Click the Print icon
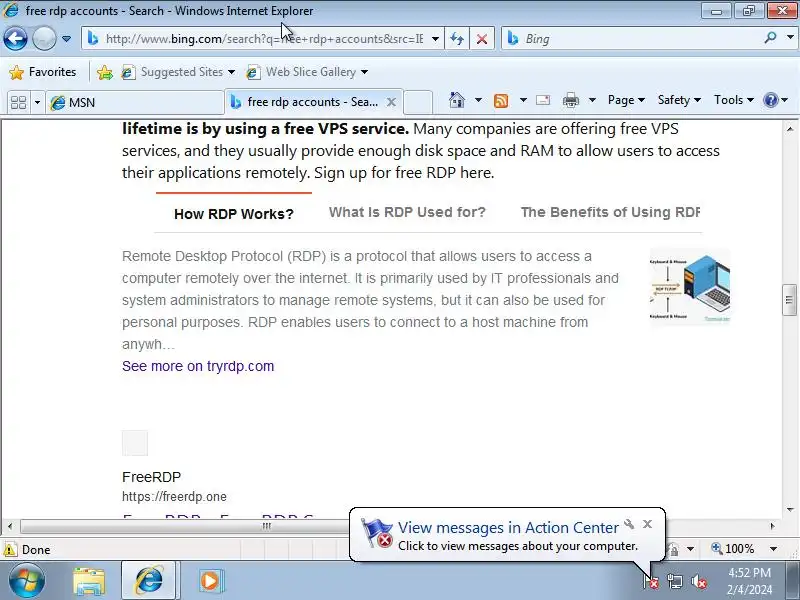This screenshot has height=600, width=800. point(571,101)
